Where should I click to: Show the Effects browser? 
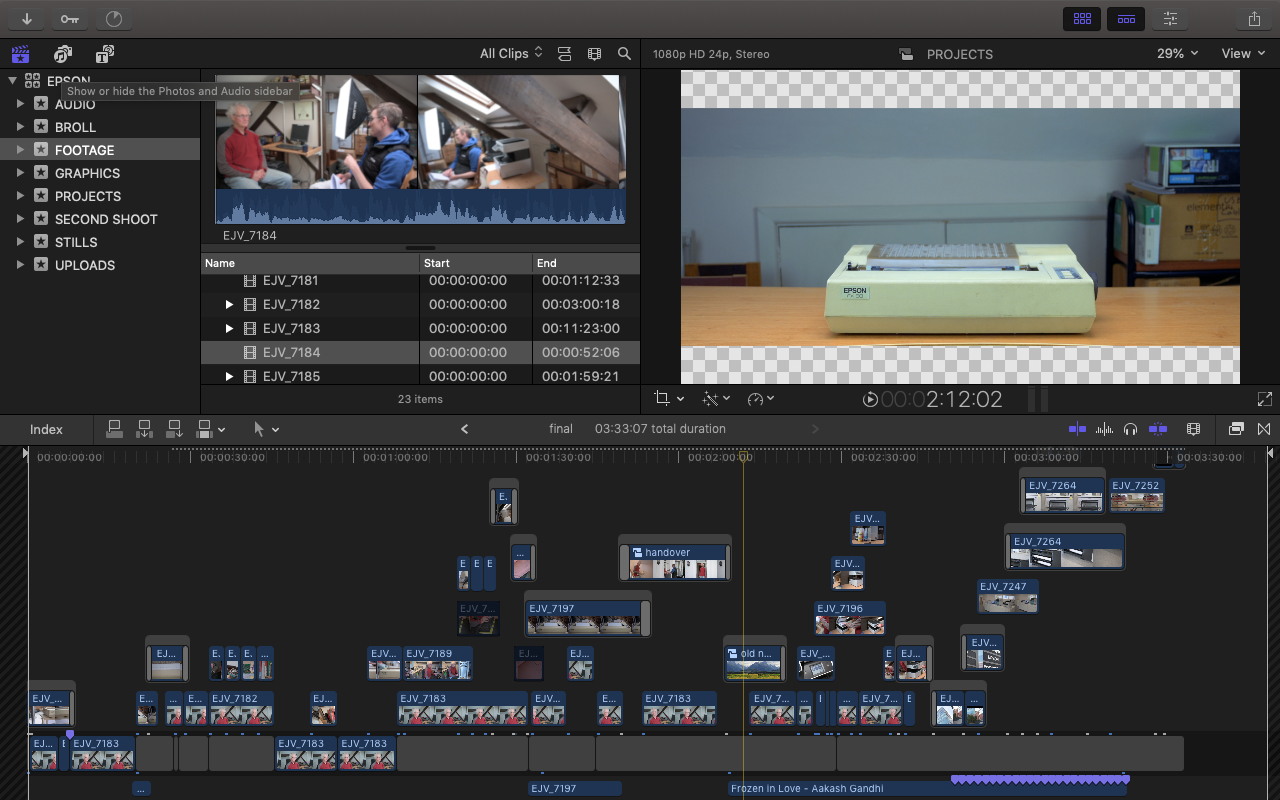pos(1236,429)
